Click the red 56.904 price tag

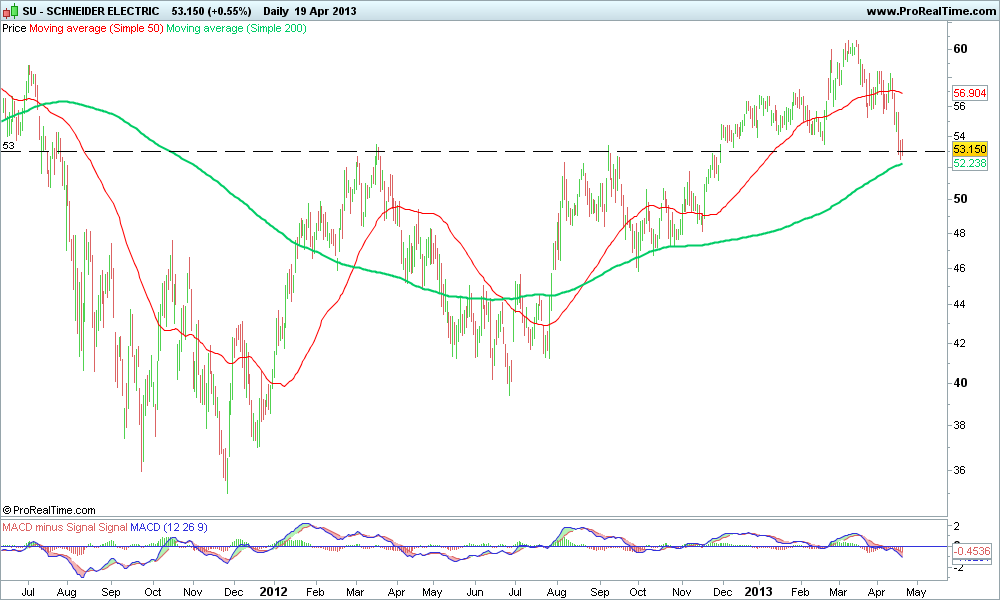point(969,92)
